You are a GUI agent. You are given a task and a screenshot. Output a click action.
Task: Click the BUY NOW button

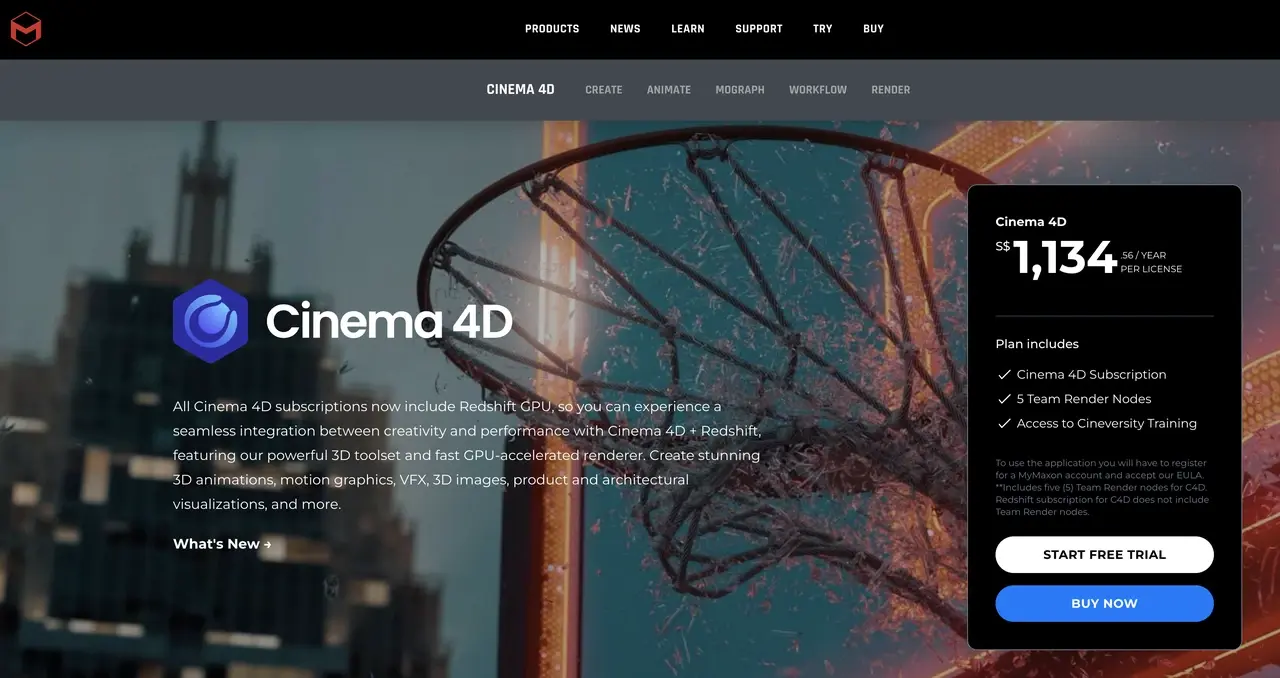coord(1105,604)
